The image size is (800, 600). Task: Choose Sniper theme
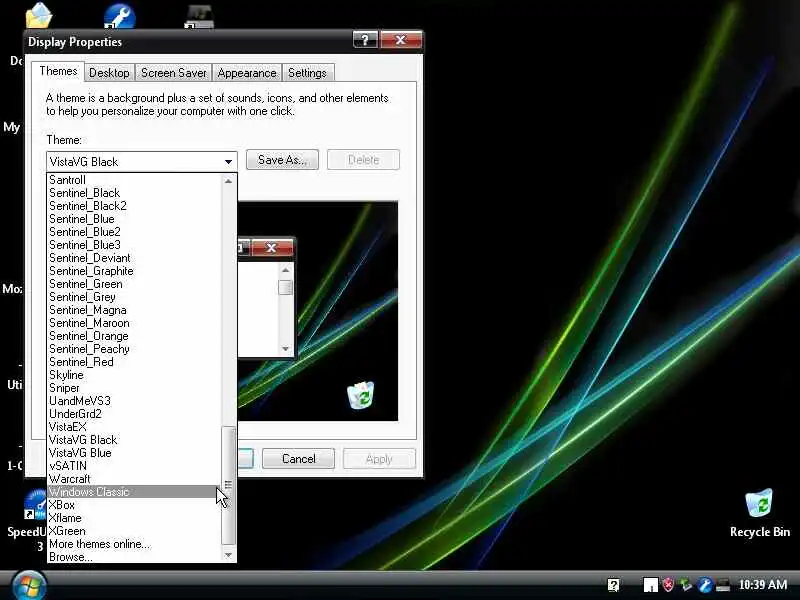(135, 388)
